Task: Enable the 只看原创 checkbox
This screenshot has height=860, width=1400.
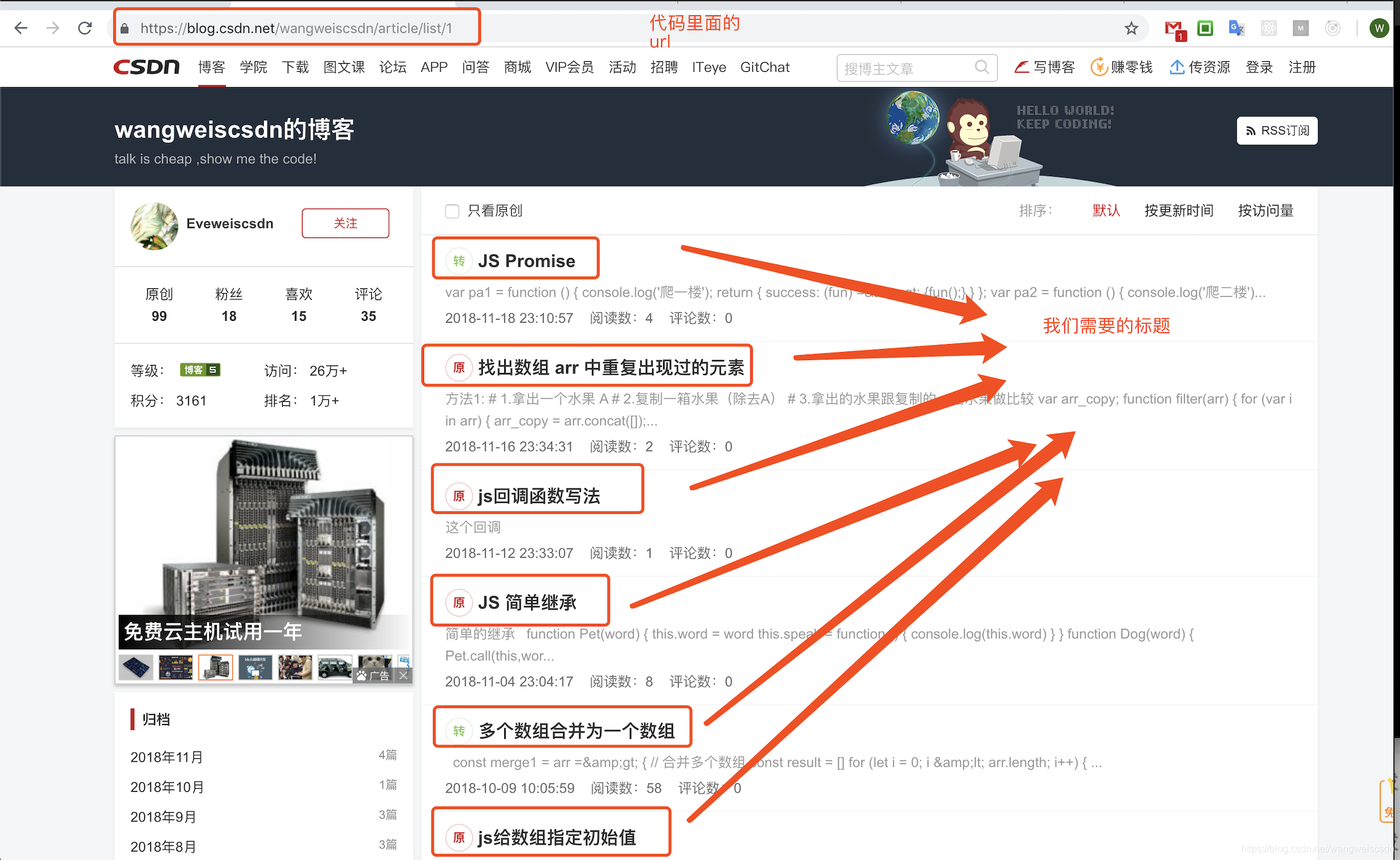Action: [452, 211]
